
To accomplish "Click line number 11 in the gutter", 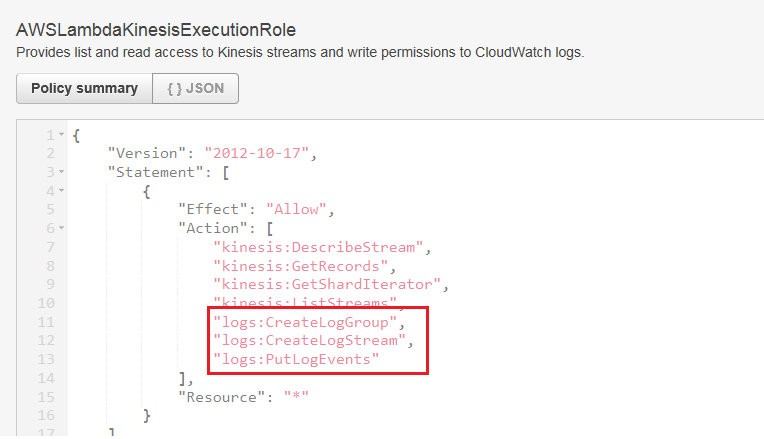I will click(x=46, y=322).
